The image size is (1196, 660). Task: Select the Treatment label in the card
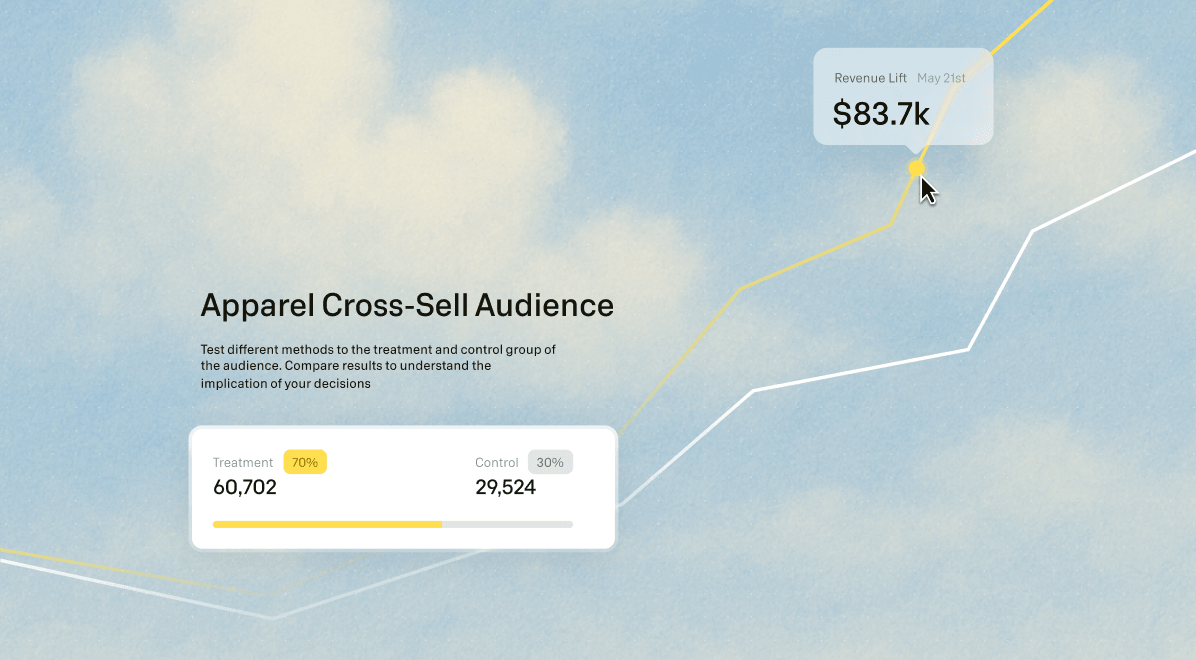[243, 463]
